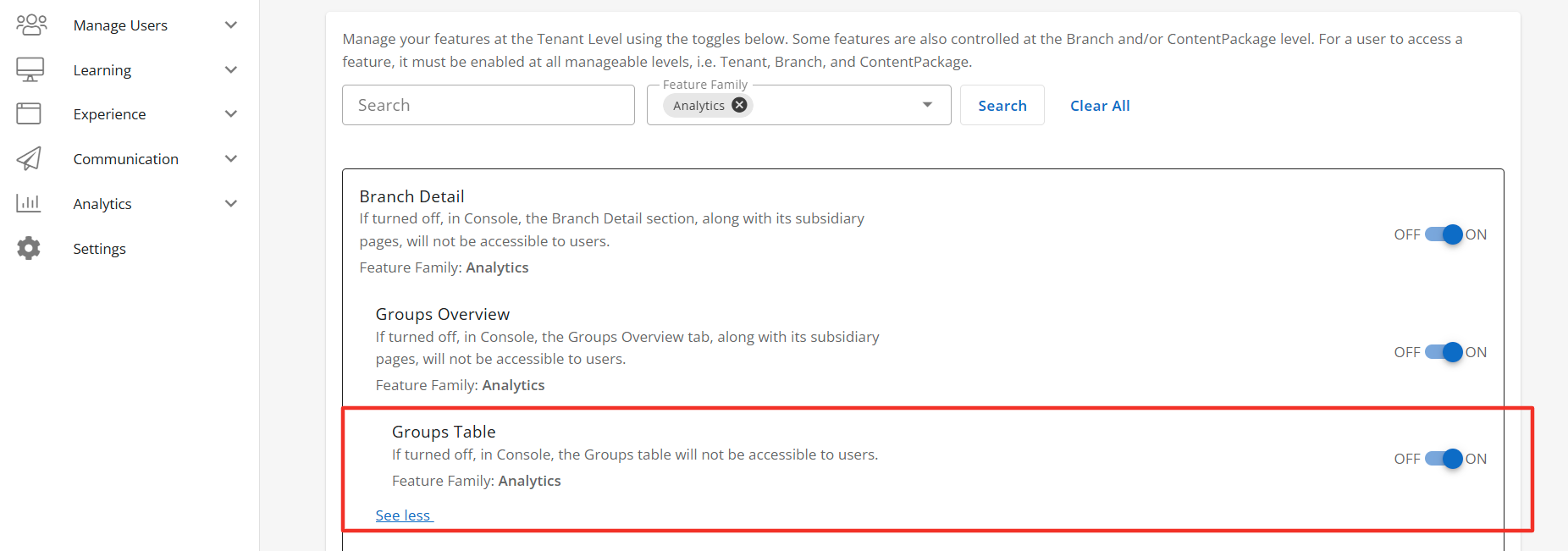Click the Learning monitor icon

[30, 69]
